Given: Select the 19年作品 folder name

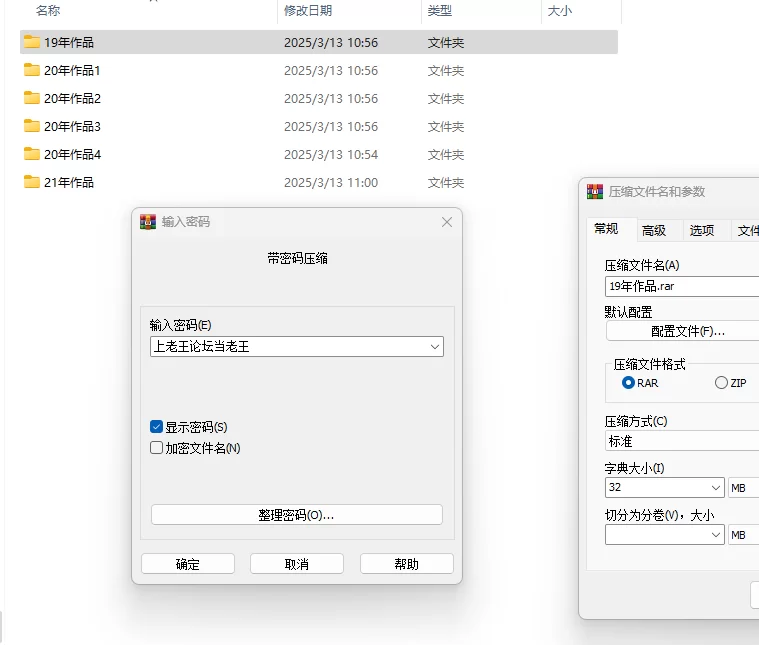Looking at the screenshot, I should tap(69, 43).
